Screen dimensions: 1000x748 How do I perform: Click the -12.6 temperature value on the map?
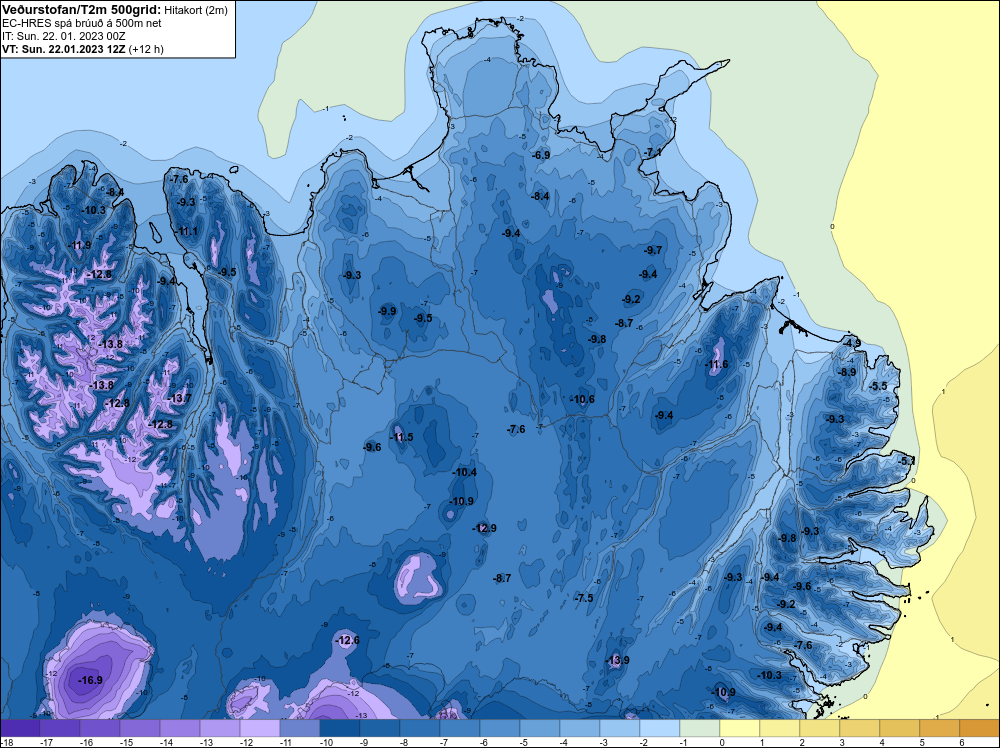tap(348, 640)
